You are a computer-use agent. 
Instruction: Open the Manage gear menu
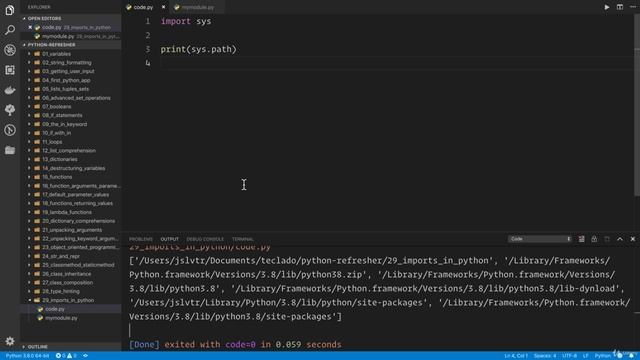click(10, 341)
